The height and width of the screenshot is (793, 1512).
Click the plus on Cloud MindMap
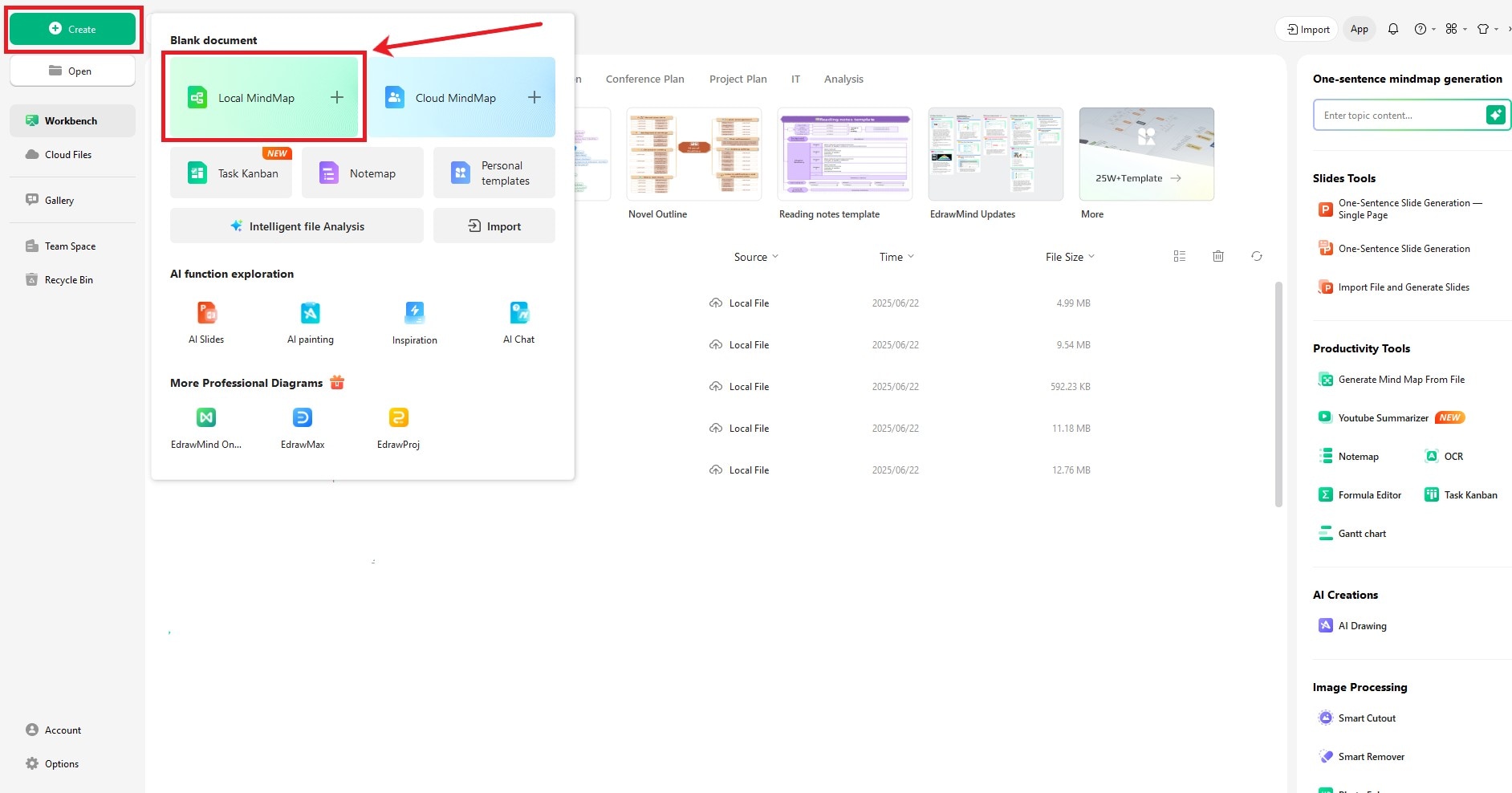pos(534,97)
